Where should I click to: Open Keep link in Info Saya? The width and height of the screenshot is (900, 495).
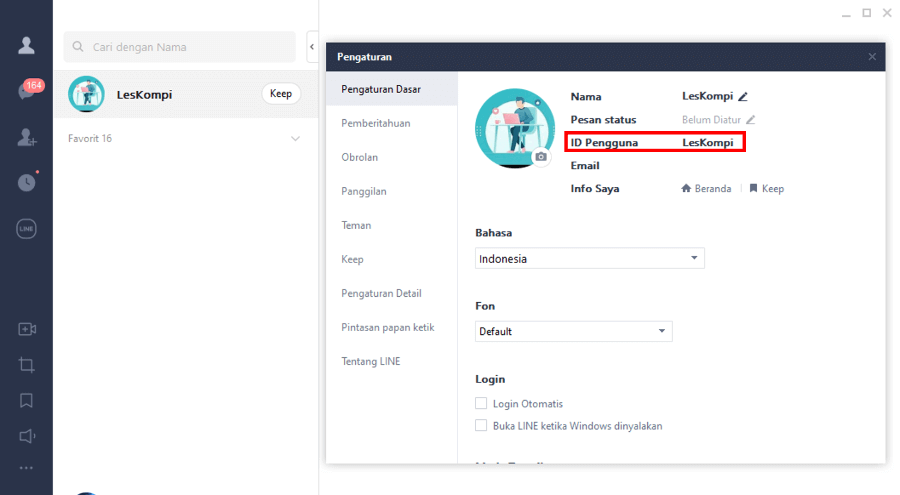773,188
